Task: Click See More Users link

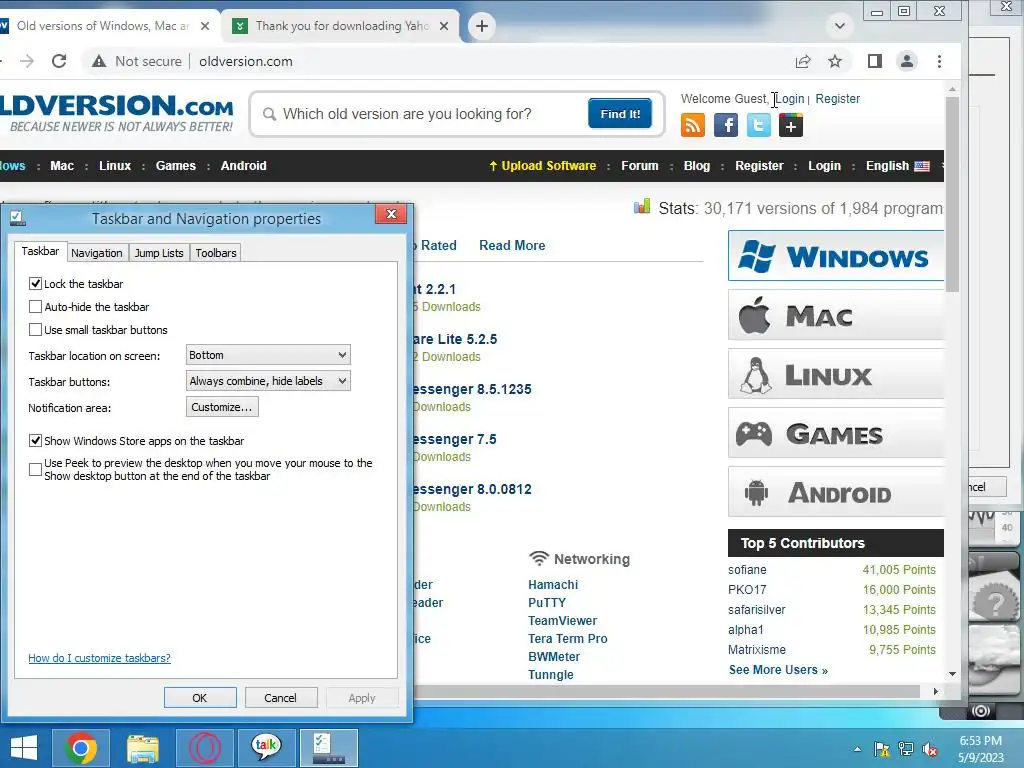Action: (x=778, y=670)
